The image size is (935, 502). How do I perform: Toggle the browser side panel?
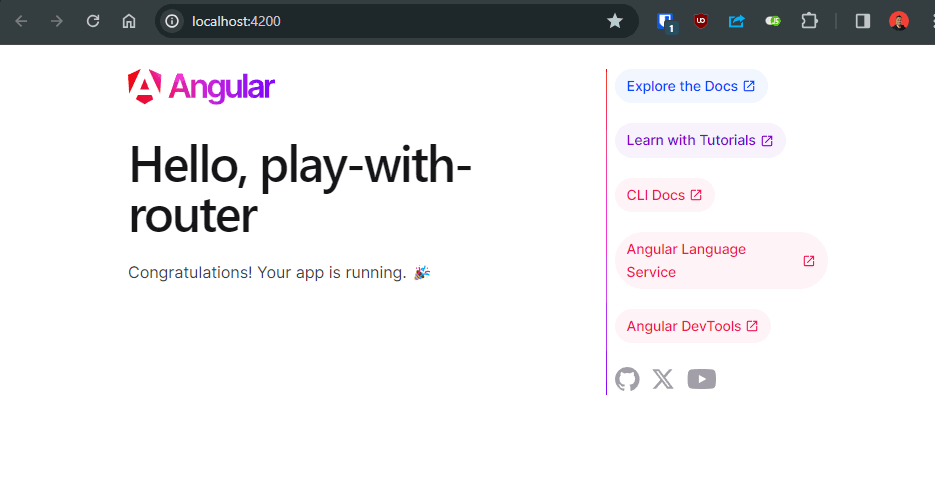[862, 21]
